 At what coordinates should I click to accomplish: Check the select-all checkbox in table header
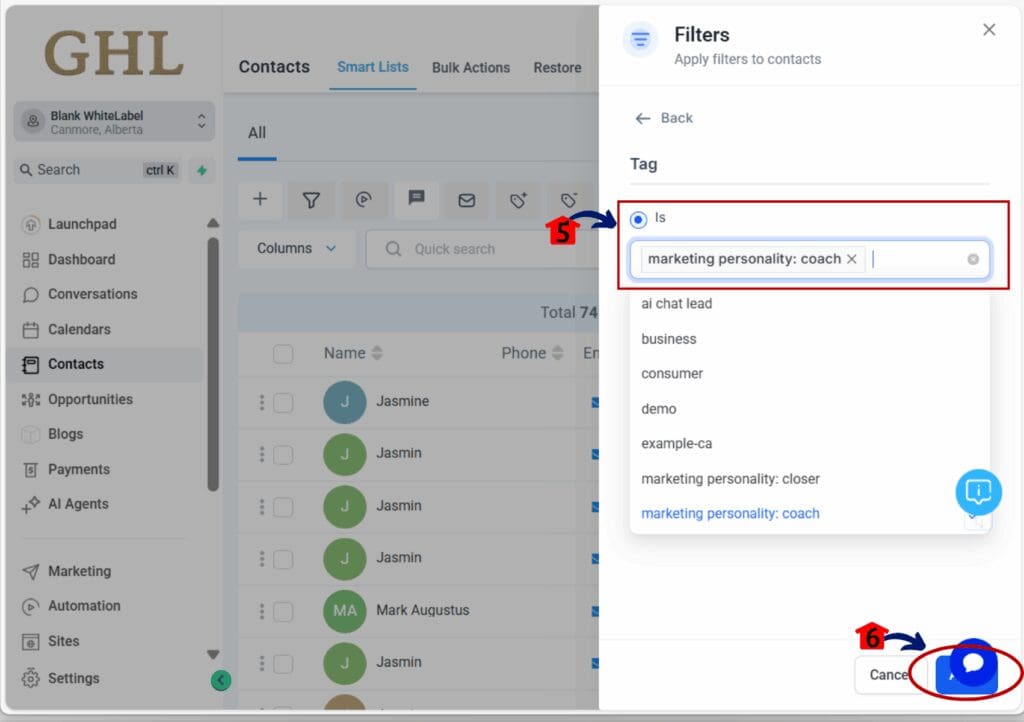(283, 353)
